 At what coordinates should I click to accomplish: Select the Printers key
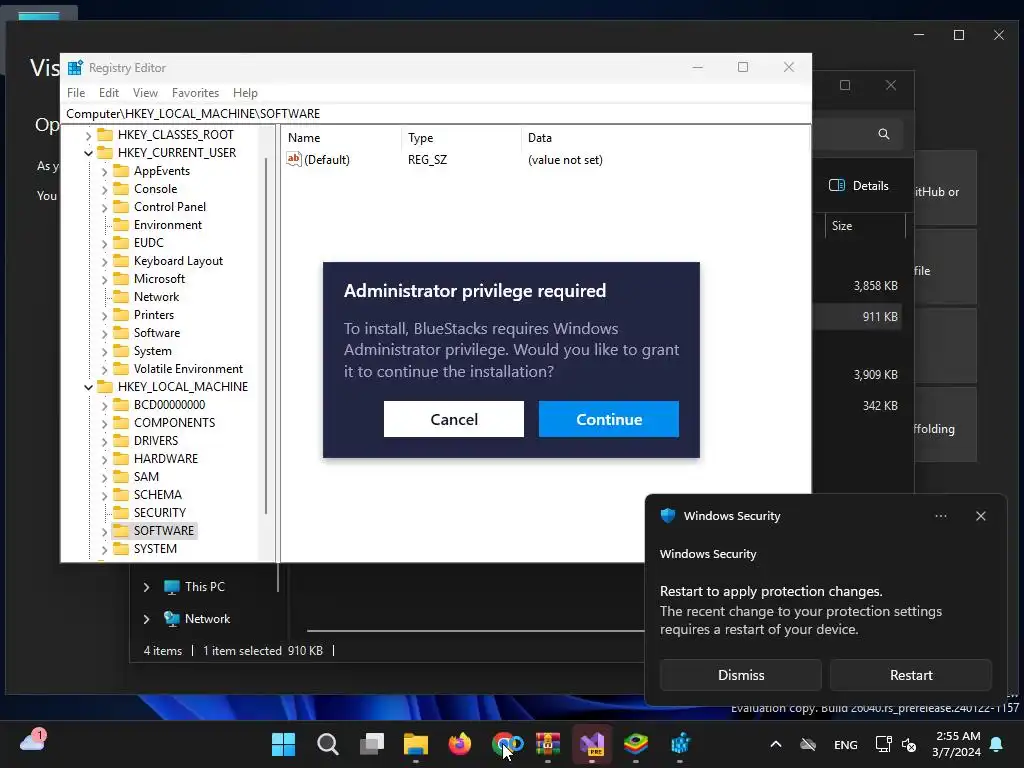click(153, 315)
